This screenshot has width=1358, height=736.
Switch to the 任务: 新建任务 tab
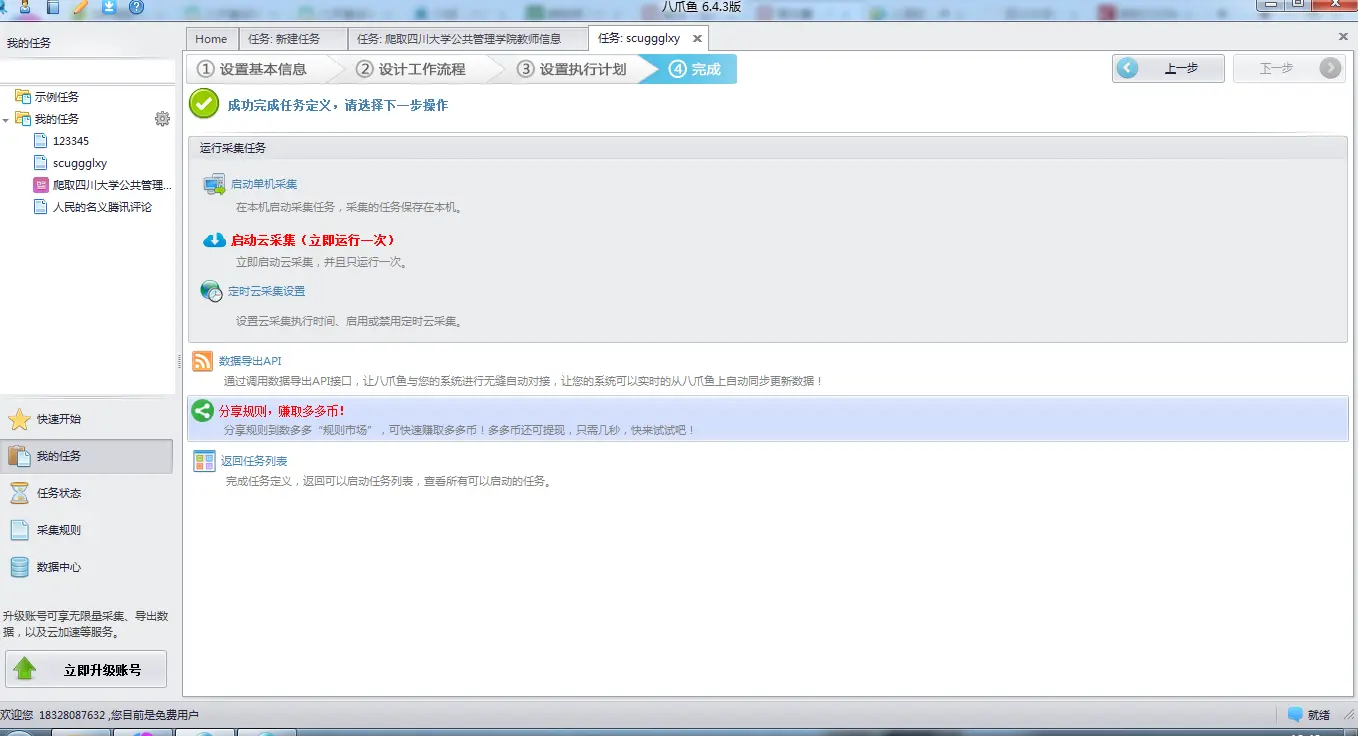[292, 39]
